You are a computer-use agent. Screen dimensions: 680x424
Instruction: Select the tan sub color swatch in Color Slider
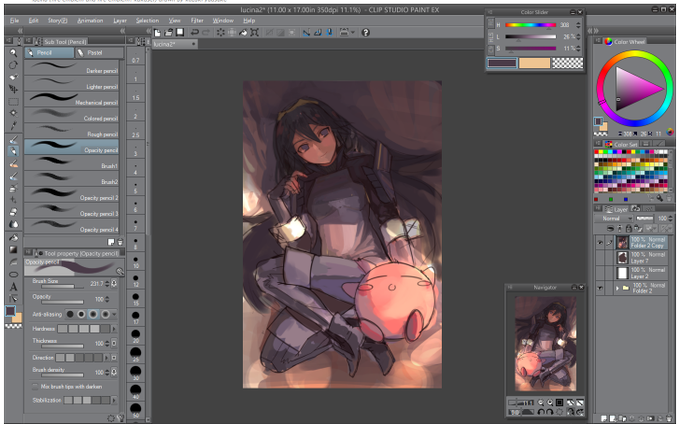click(534, 63)
